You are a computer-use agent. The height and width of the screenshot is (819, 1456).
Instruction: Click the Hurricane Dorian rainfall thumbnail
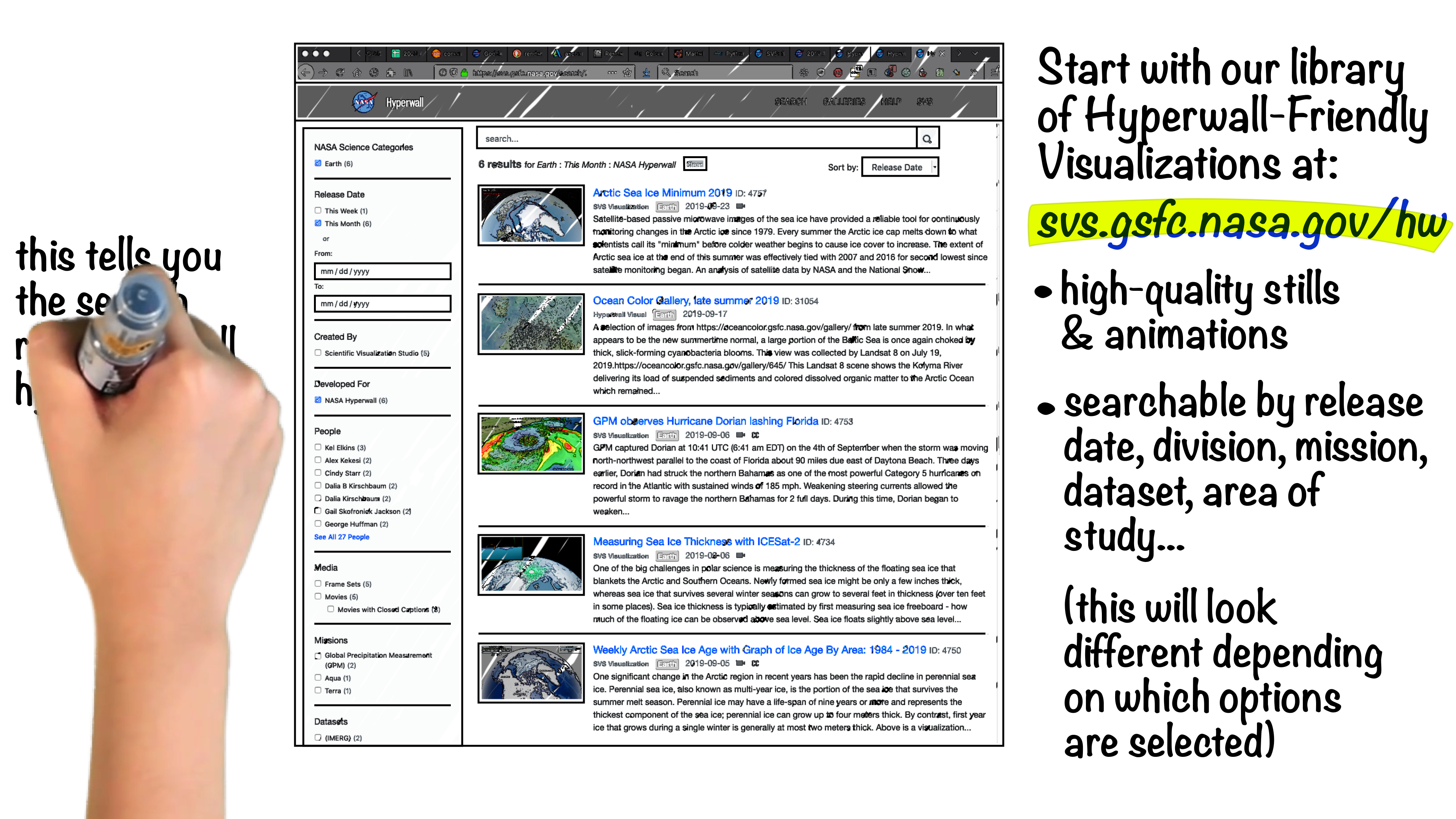click(x=531, y=444)
